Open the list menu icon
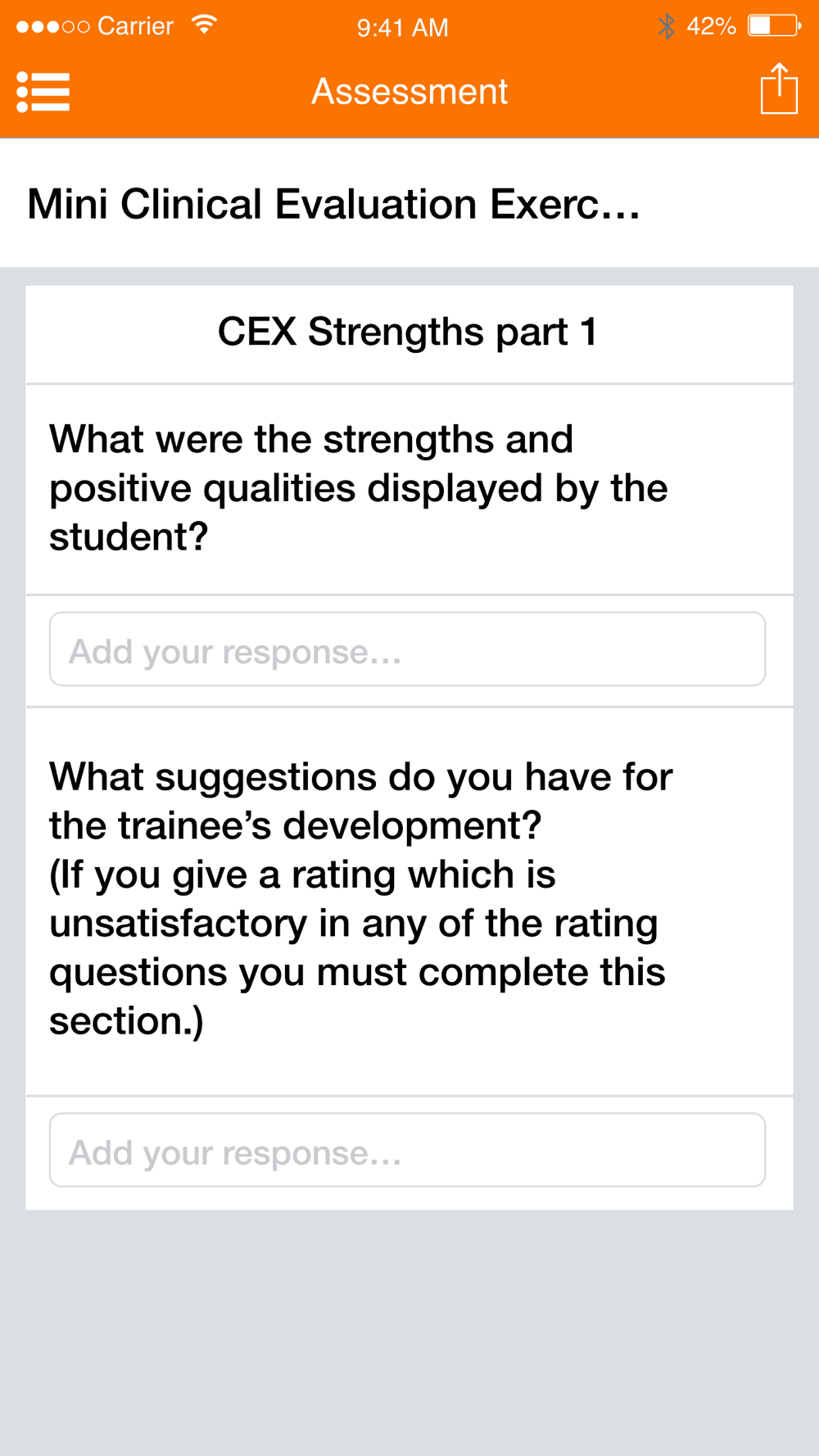This screenshot has width=819, height=1456. (x=43, y=92)
